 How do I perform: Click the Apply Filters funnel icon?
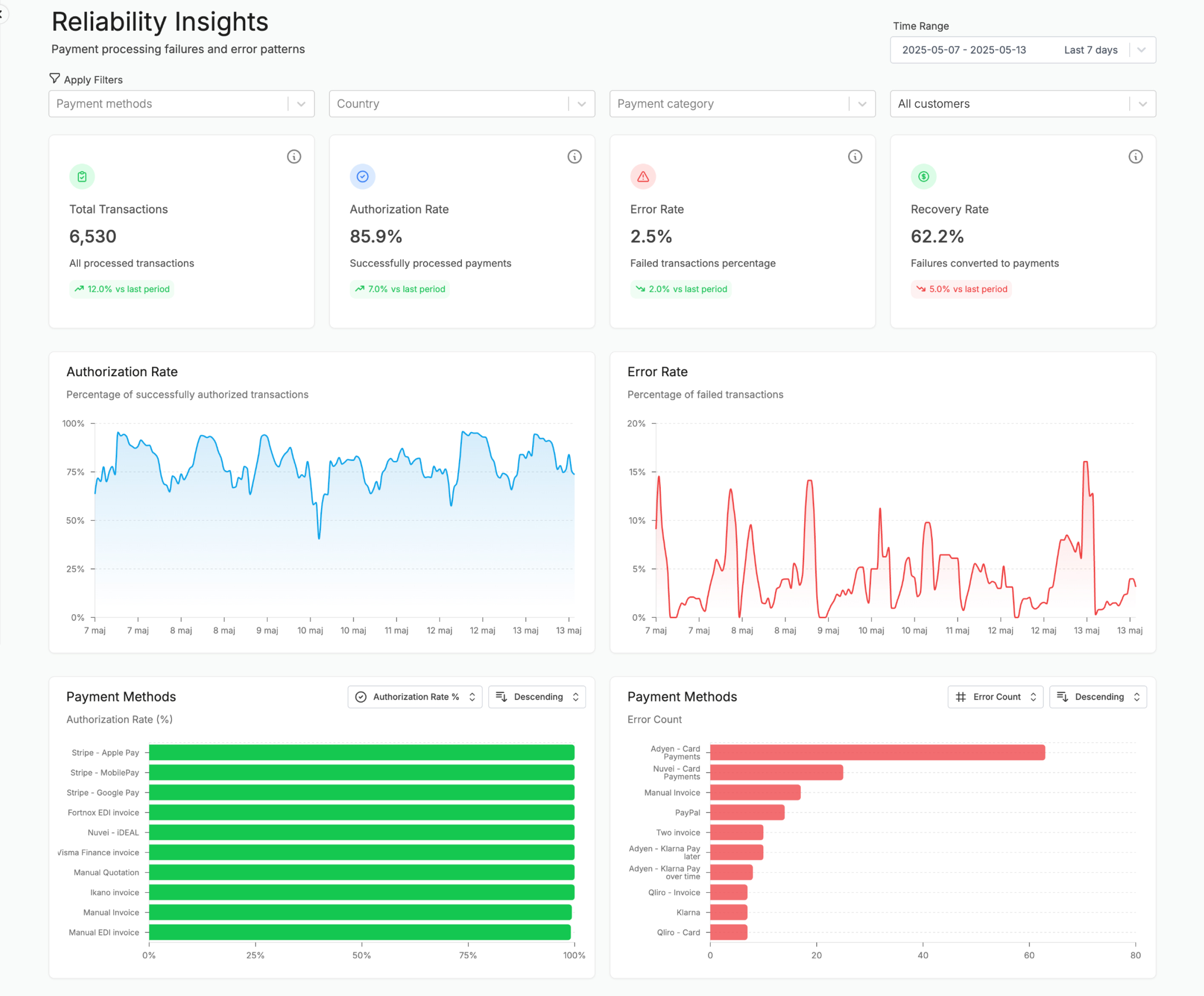click(54, 78)
